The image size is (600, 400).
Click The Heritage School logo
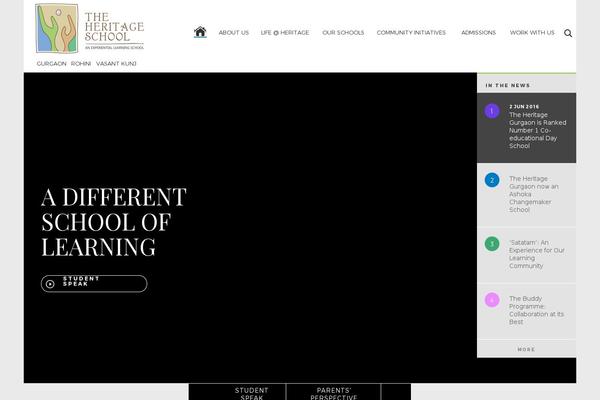click(x=90, y=28)
